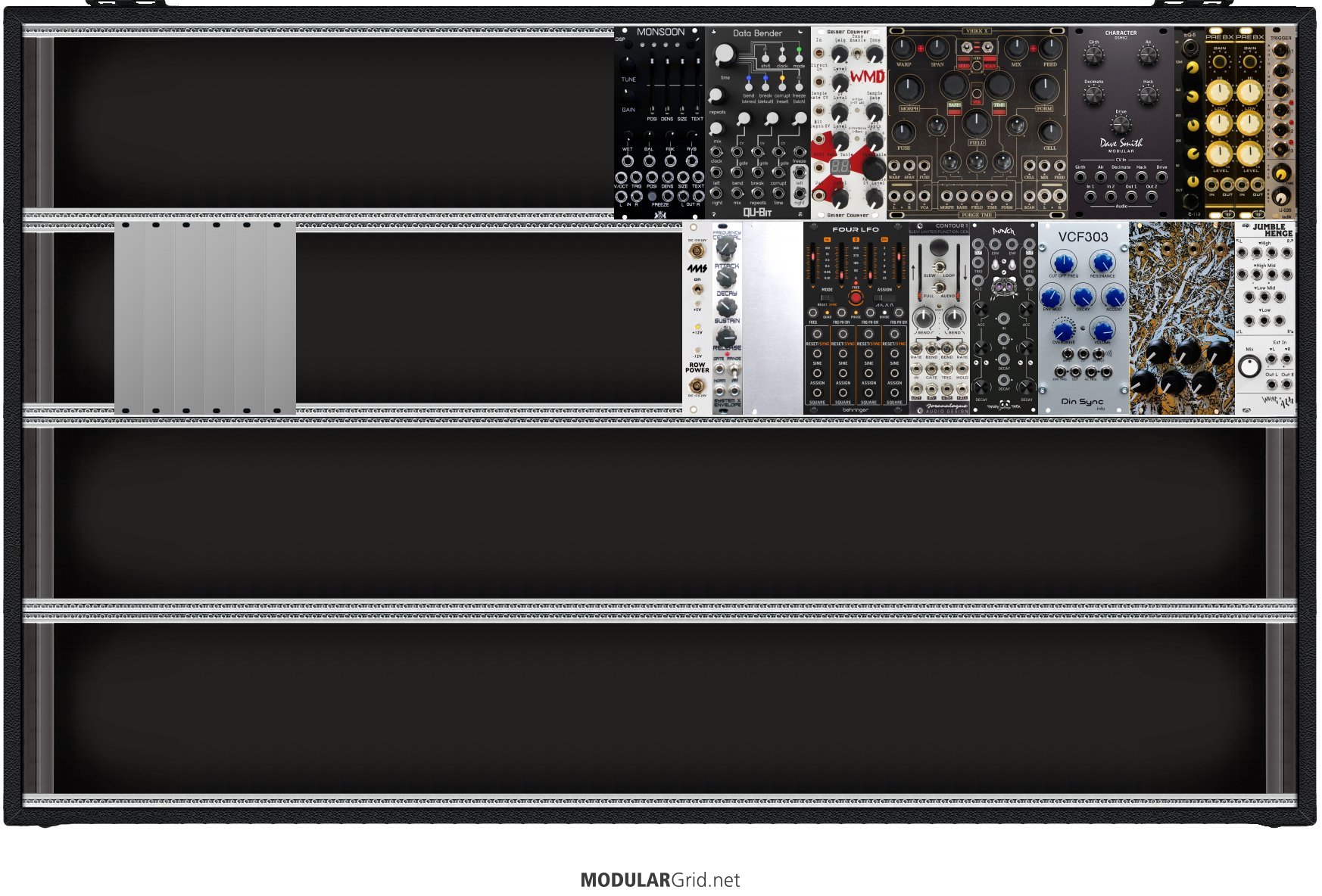Screen dimensions: 1322x896
Task: Click the Geiger Counter two-digit display
Action: pyautogui.click(x=840, y=167)
